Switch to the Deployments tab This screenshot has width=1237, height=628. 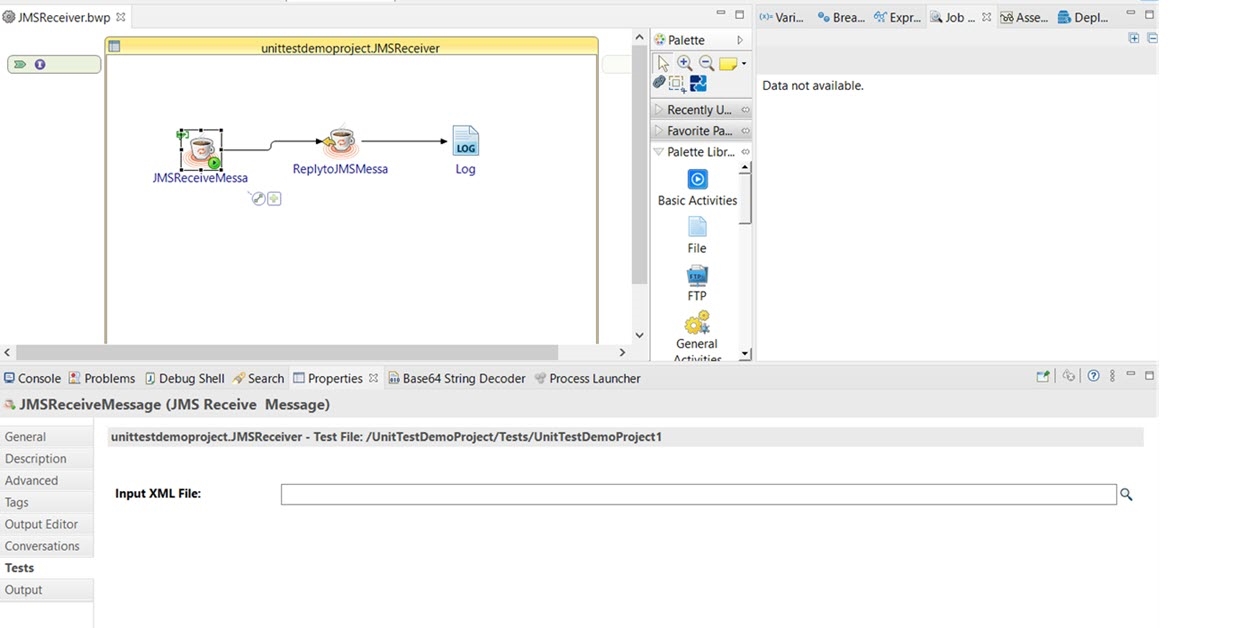(1083, 17)
